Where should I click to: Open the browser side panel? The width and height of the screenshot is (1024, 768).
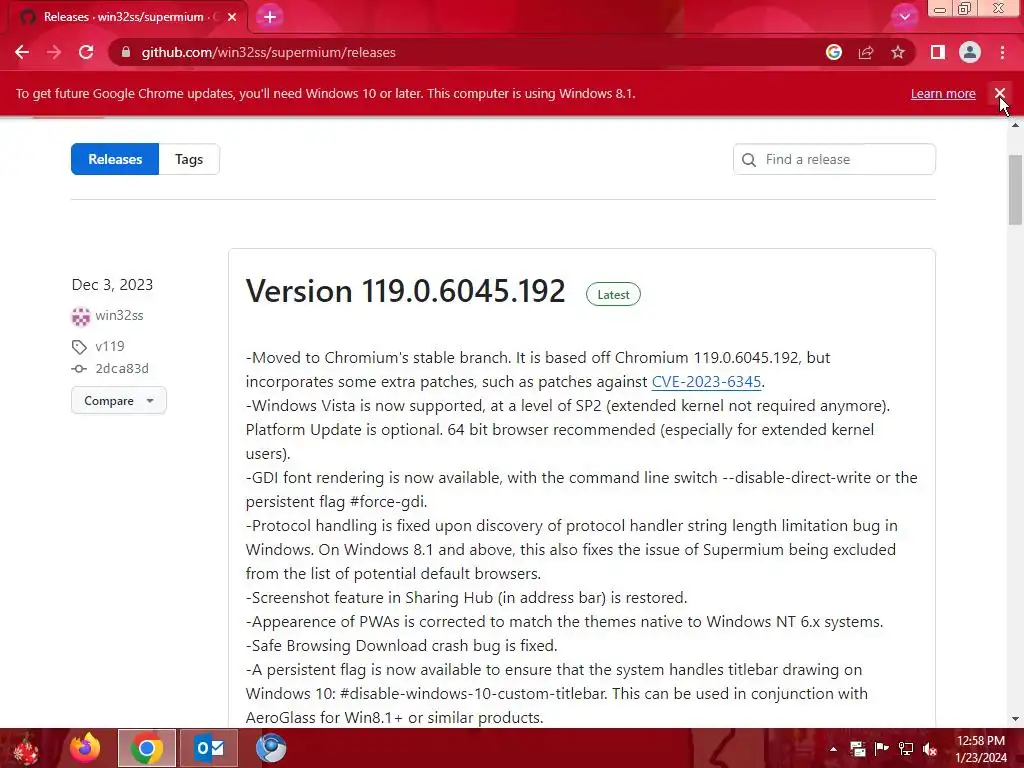(938, 52)
